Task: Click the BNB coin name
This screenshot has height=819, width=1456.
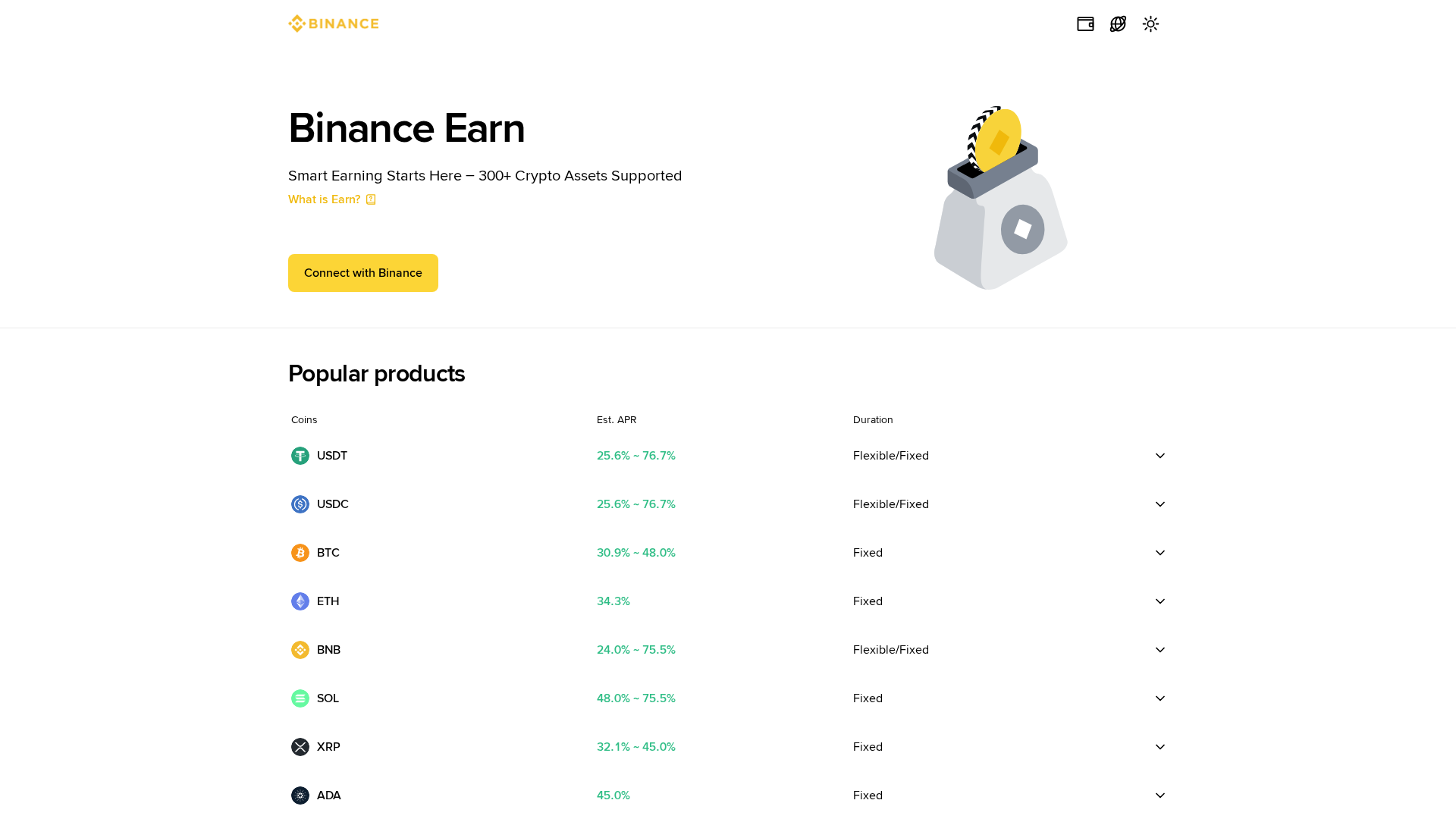Action: coord(329,650)
